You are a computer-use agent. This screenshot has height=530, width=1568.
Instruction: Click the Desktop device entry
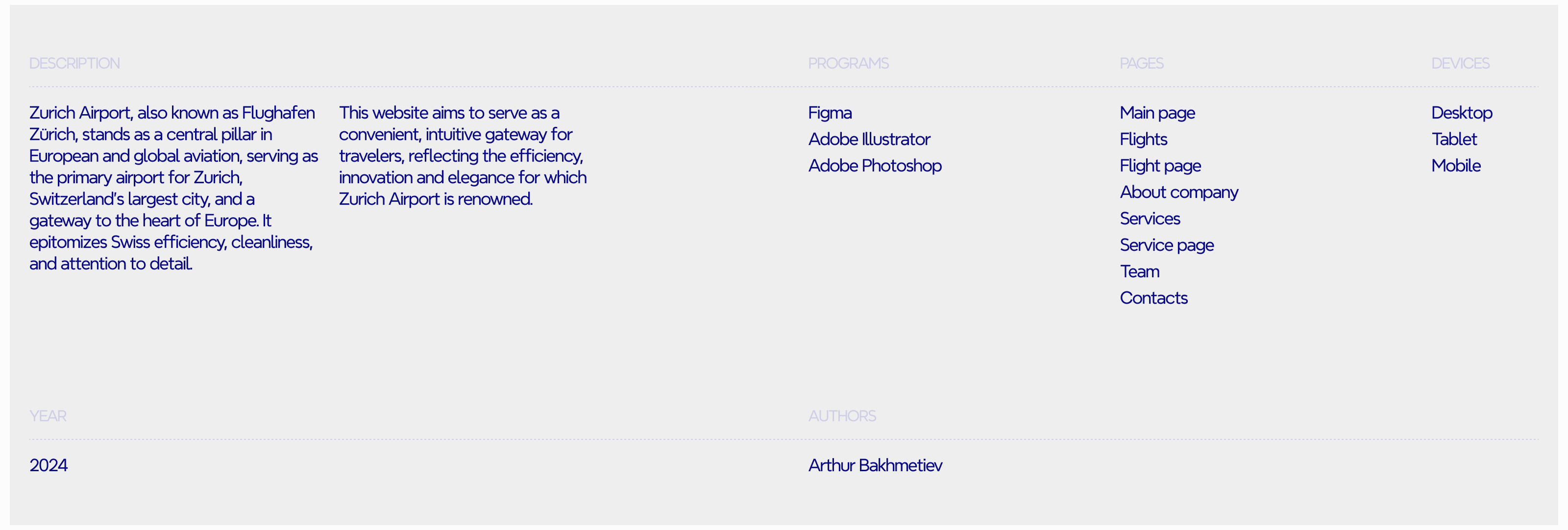tap(1462, 113)
